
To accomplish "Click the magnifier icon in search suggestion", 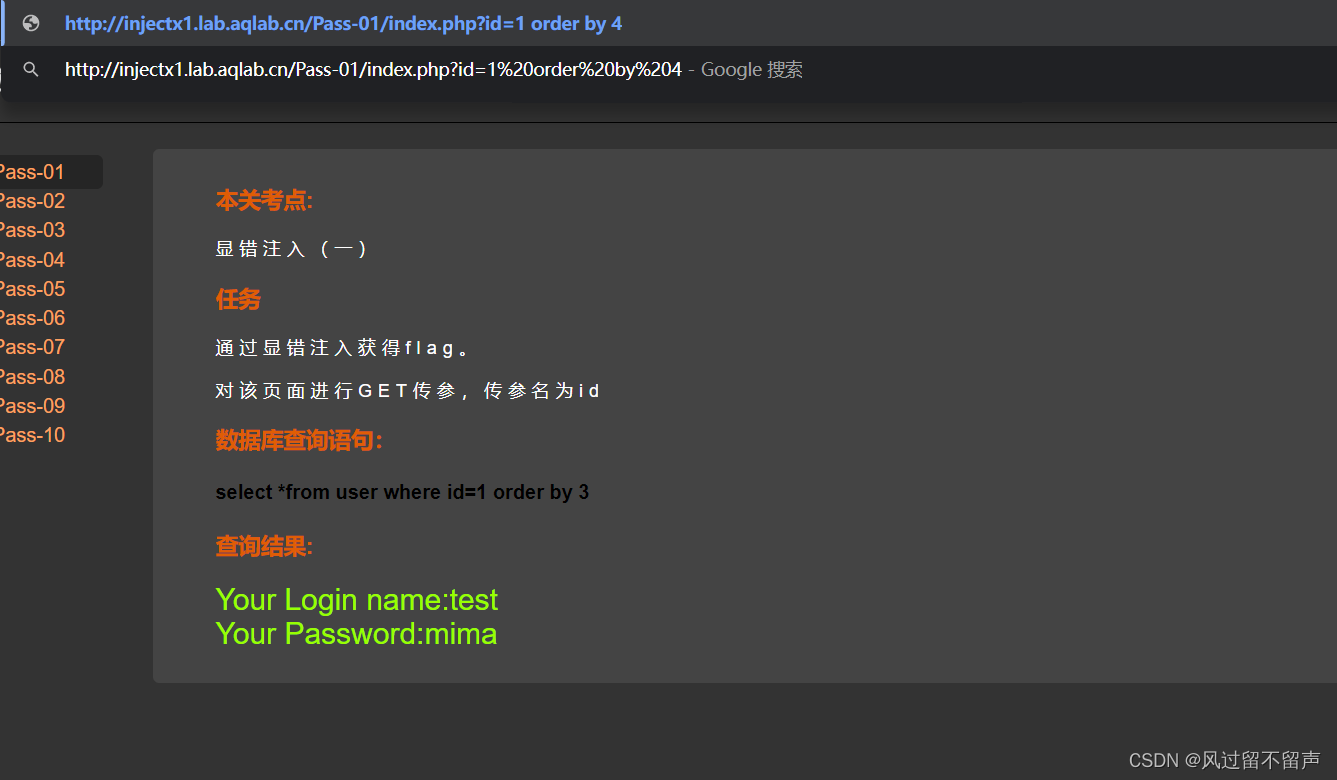I will (x=31, y=69).
